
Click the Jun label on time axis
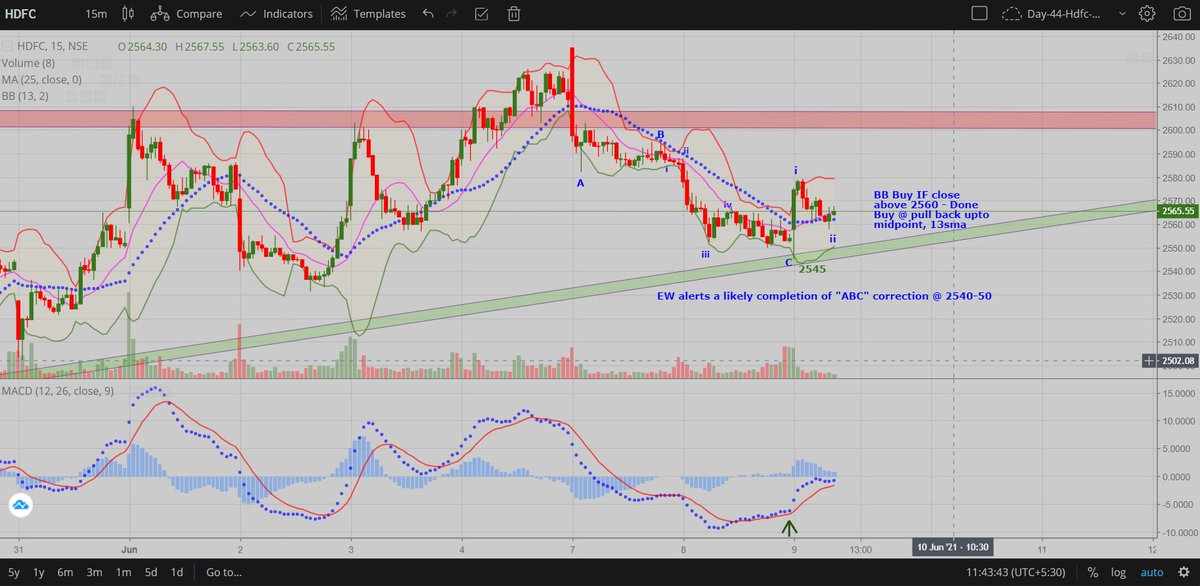(x=130, y=548)
